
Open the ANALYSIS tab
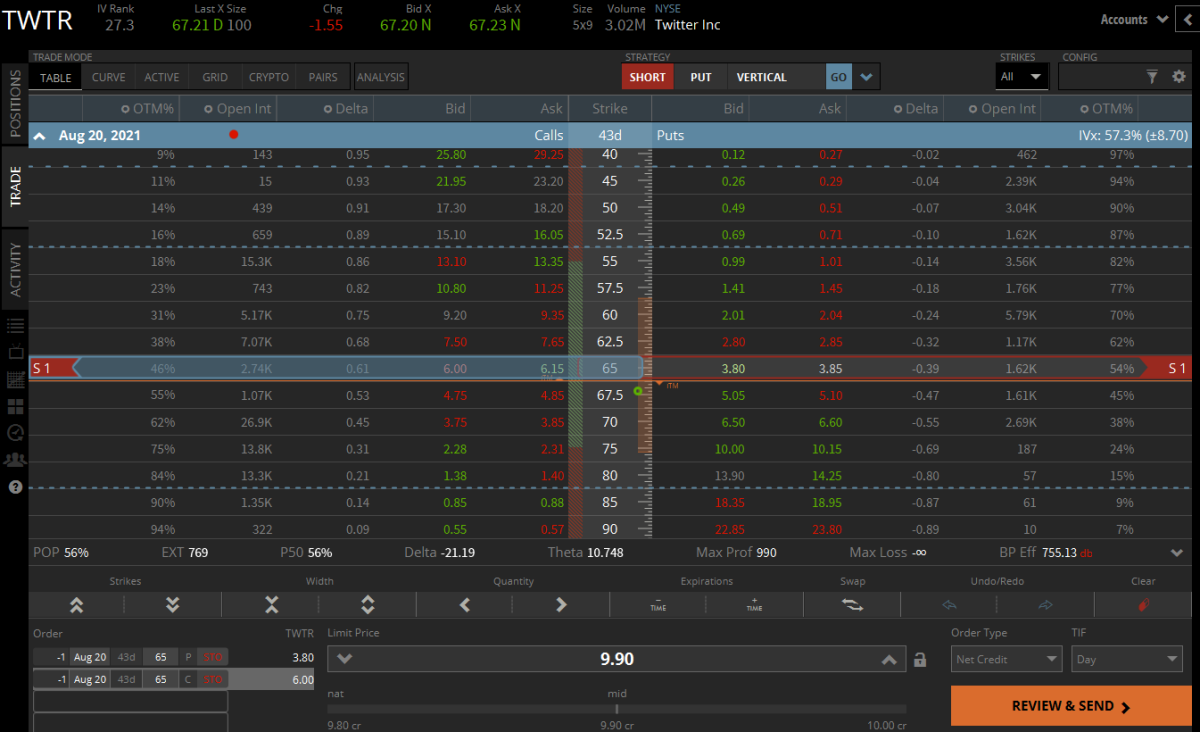[x=381, y=77]
